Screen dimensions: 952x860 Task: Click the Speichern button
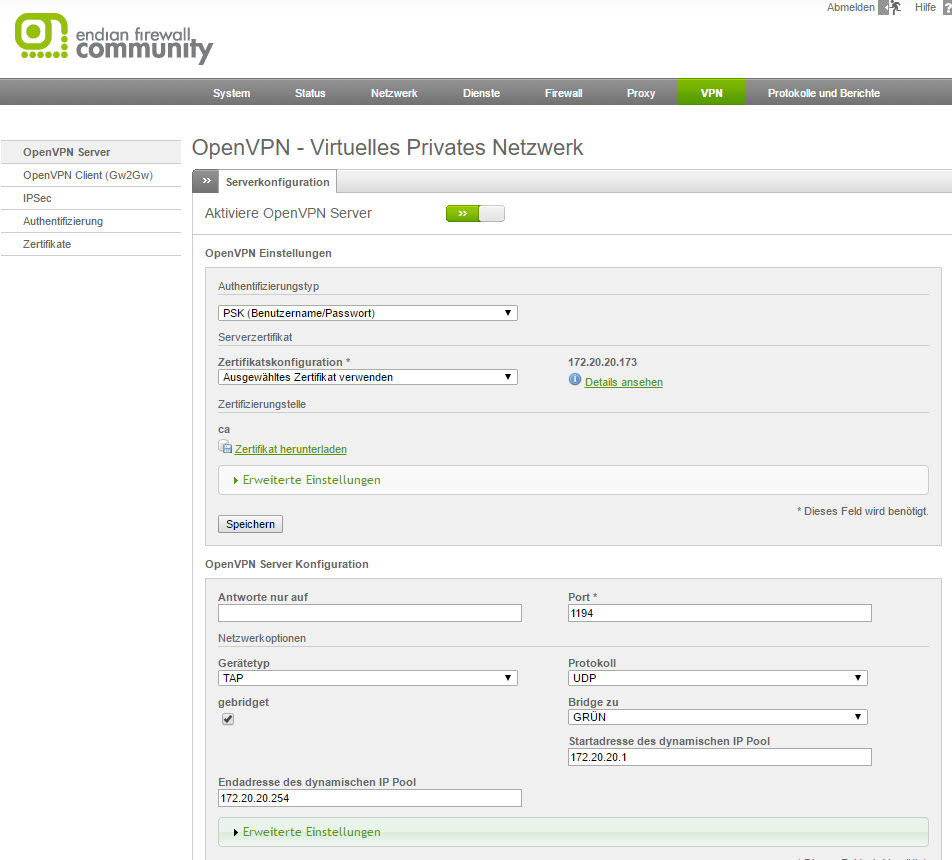[x=250, y=524]
